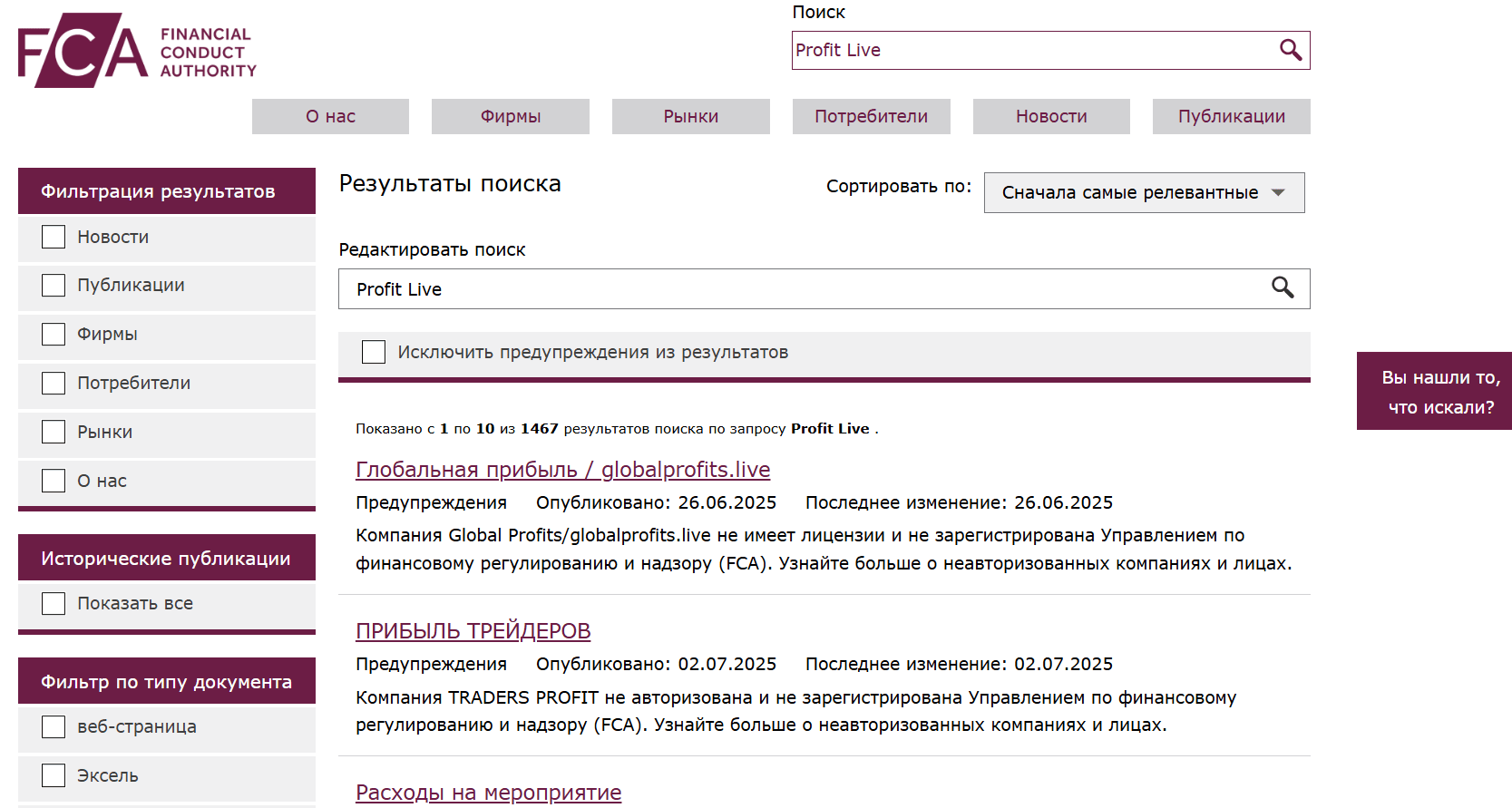
Task: Go to the Потребители menu item
Action: pyautogui.click(x=871, y=116)
